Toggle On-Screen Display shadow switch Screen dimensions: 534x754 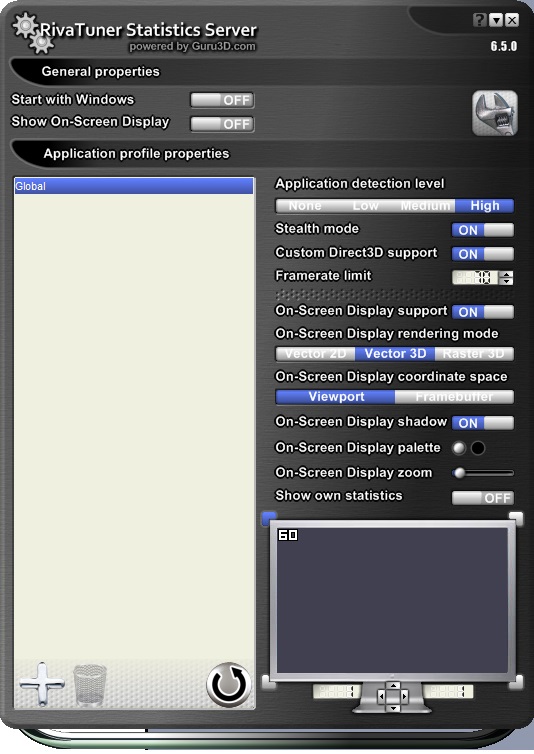point(483,423)
